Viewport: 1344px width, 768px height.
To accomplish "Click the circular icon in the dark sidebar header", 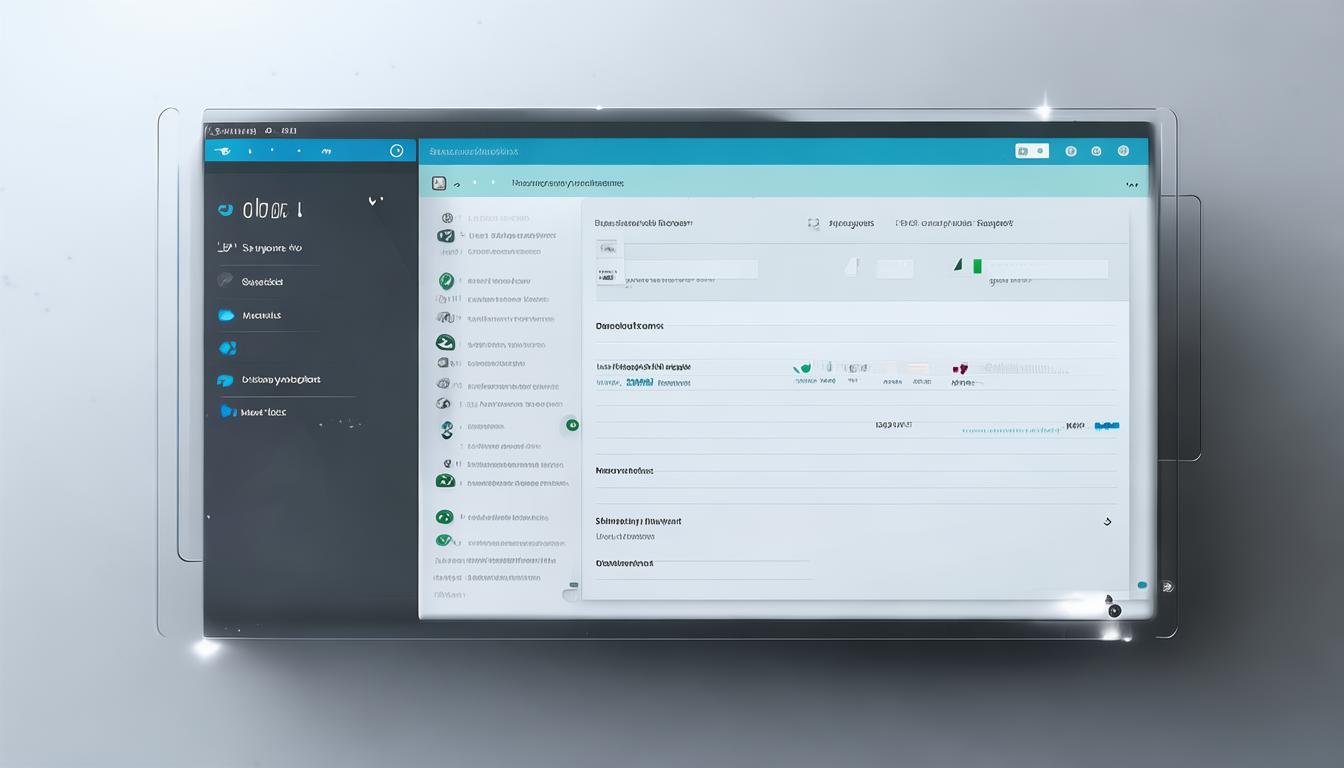I will tap(396, 151).
